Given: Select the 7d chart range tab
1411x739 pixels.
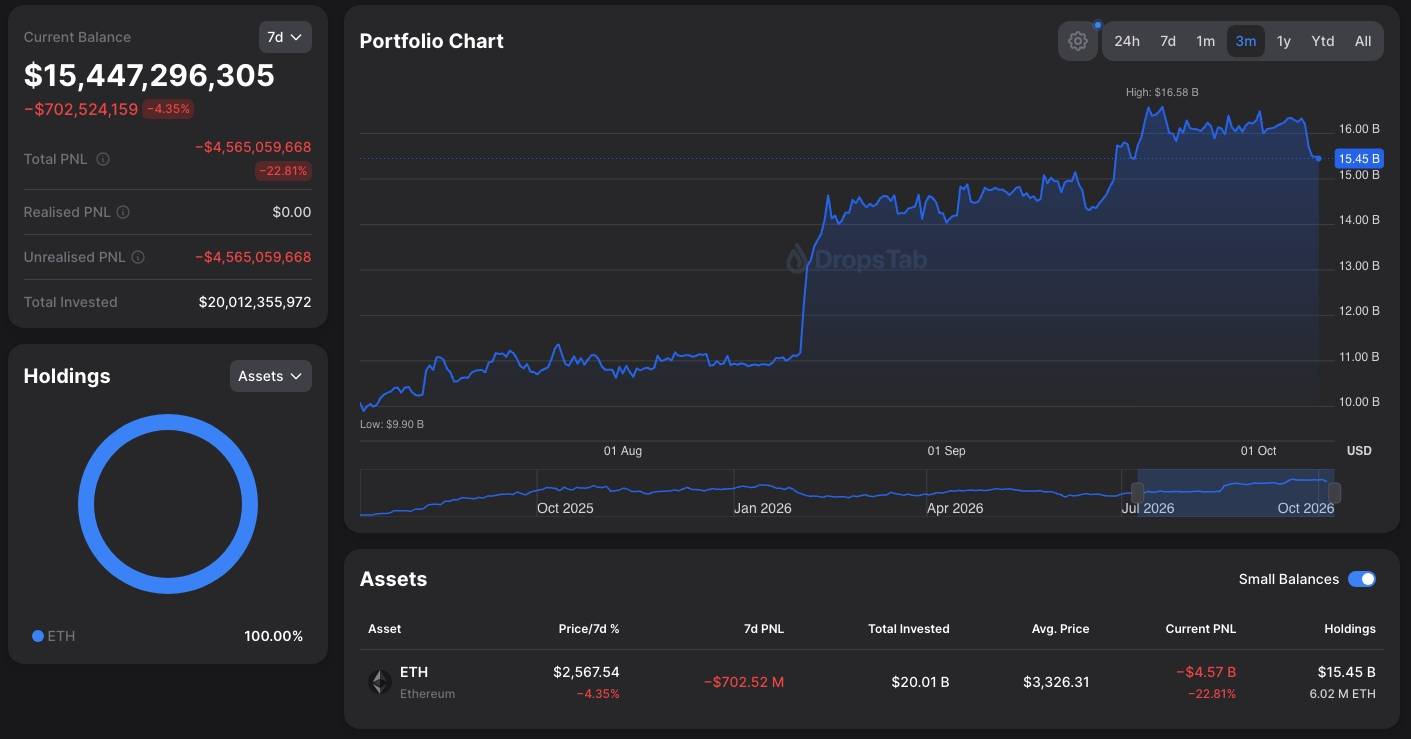Looking at the screenshot, I should pos(1168,41).
